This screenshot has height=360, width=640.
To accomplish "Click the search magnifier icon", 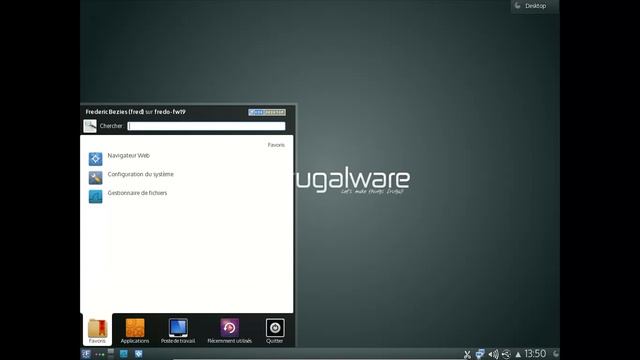I will point(90,126).
